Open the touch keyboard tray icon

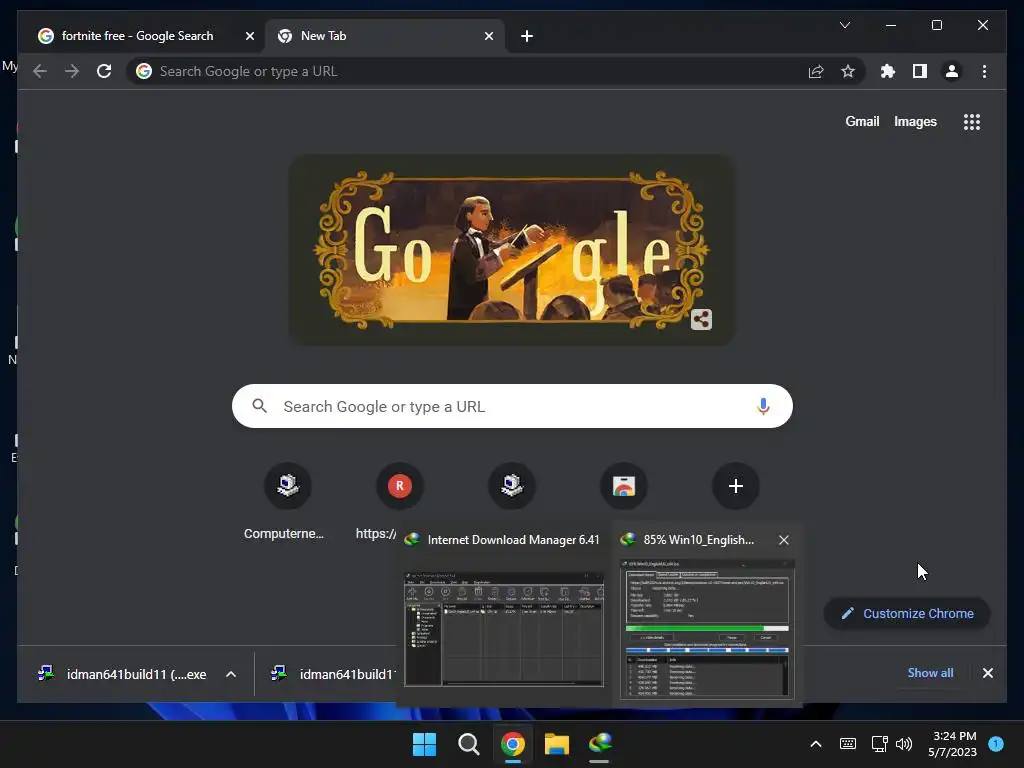[x=848, y=744]
